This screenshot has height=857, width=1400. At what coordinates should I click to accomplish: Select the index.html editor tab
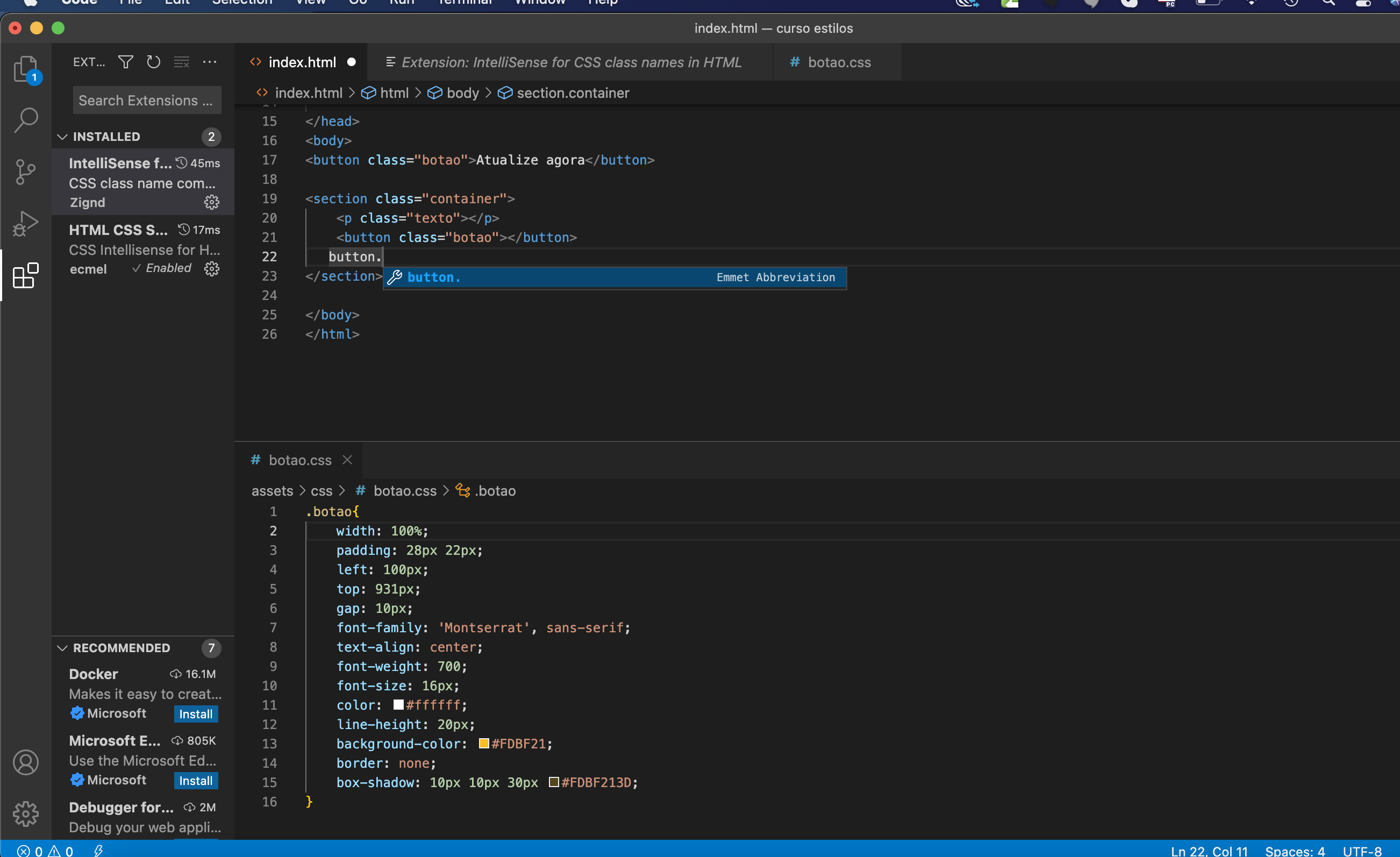300,62
